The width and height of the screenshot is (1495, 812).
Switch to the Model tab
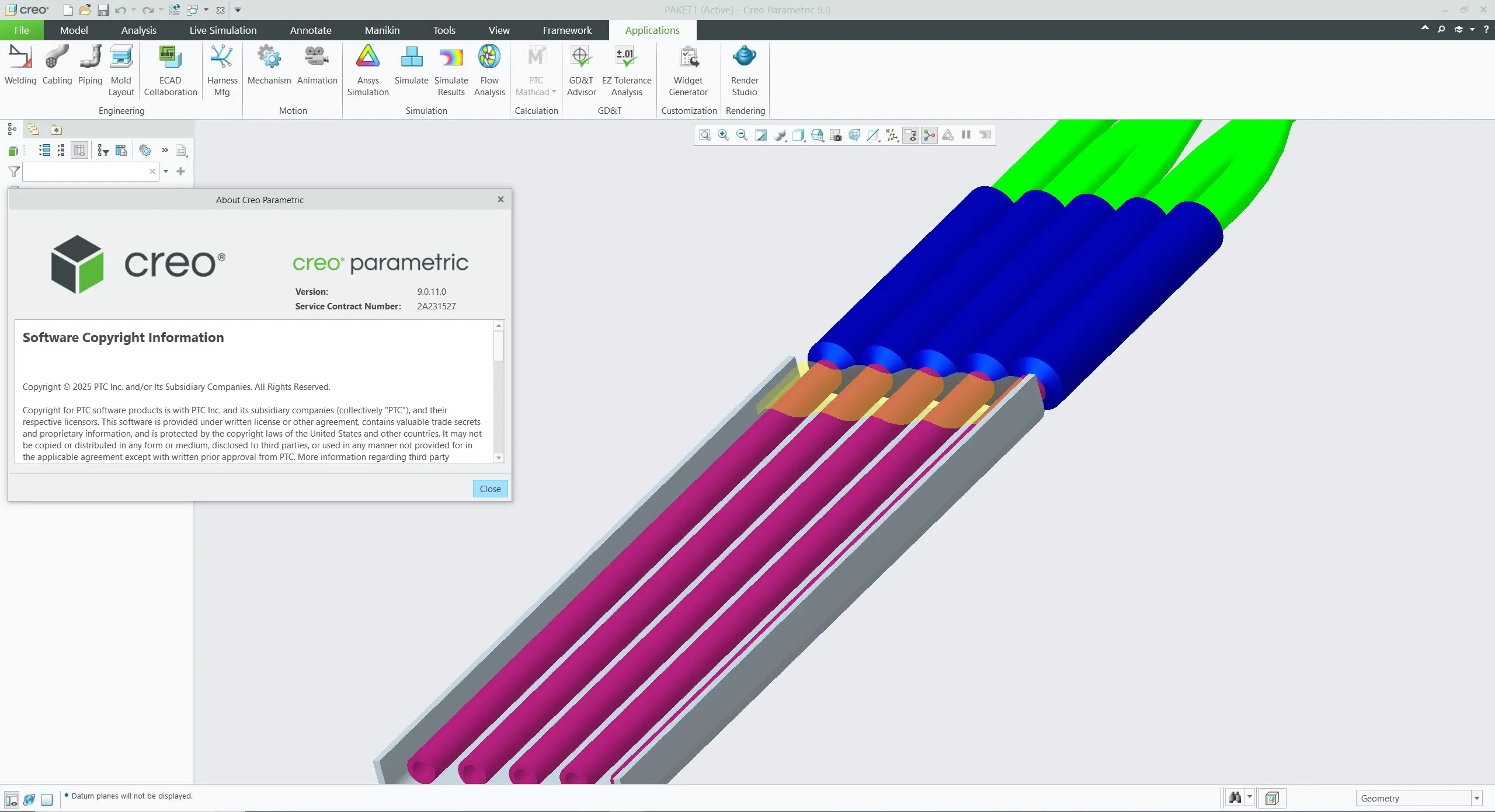tap(74, 30)
